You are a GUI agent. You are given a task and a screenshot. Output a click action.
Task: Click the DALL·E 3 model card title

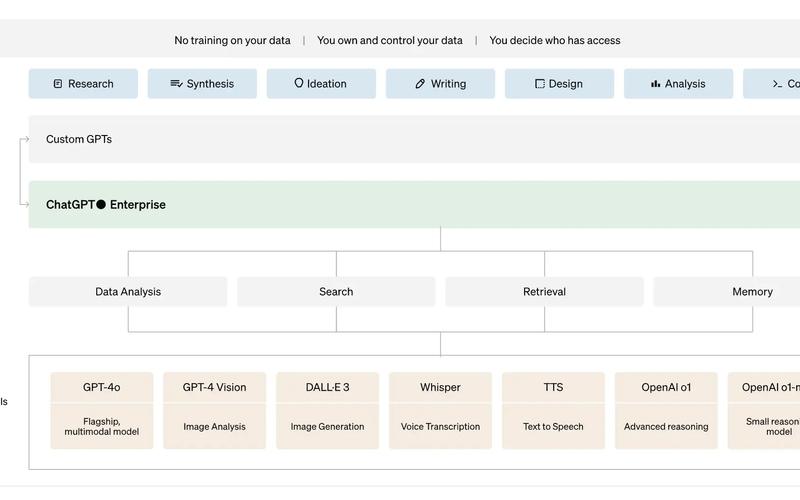click(x=328, y=387)
